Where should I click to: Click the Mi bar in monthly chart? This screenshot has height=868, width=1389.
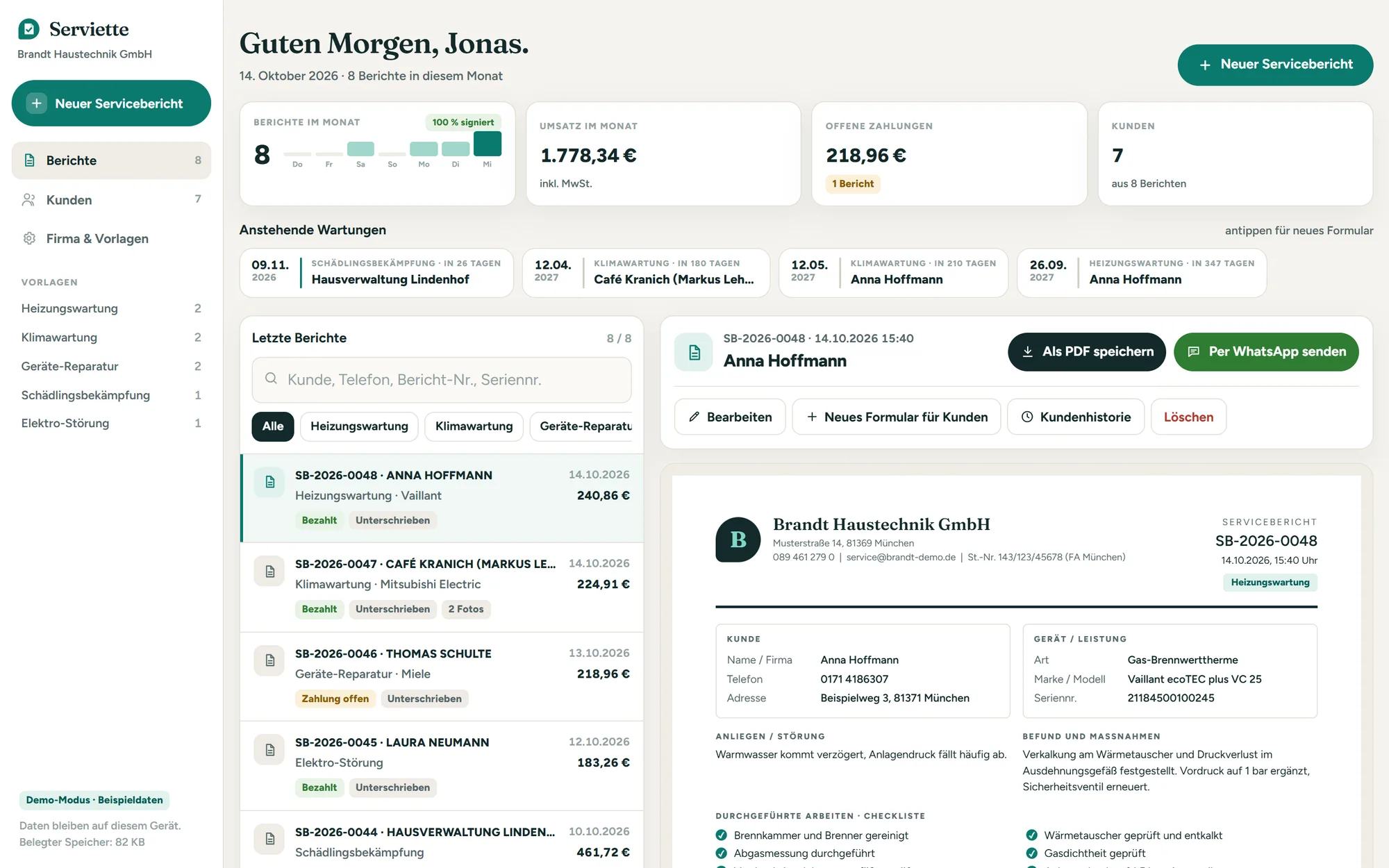pos(488,144)
